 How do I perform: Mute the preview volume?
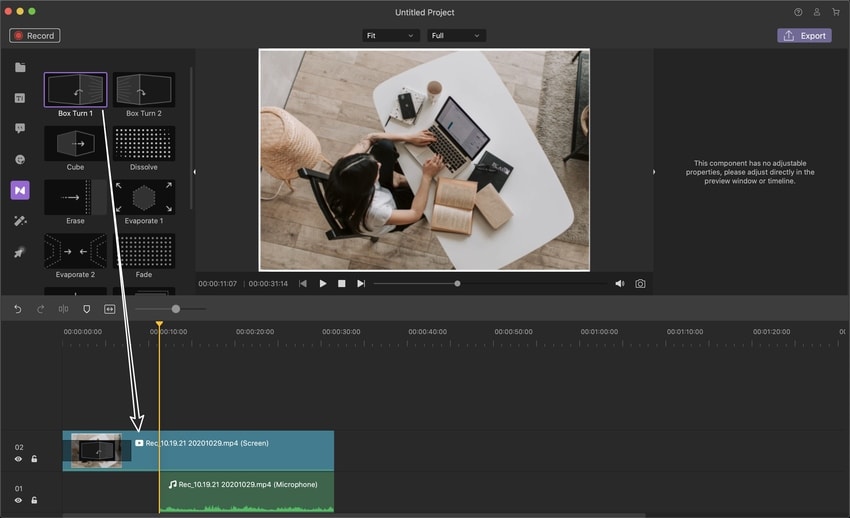point(620,283)
